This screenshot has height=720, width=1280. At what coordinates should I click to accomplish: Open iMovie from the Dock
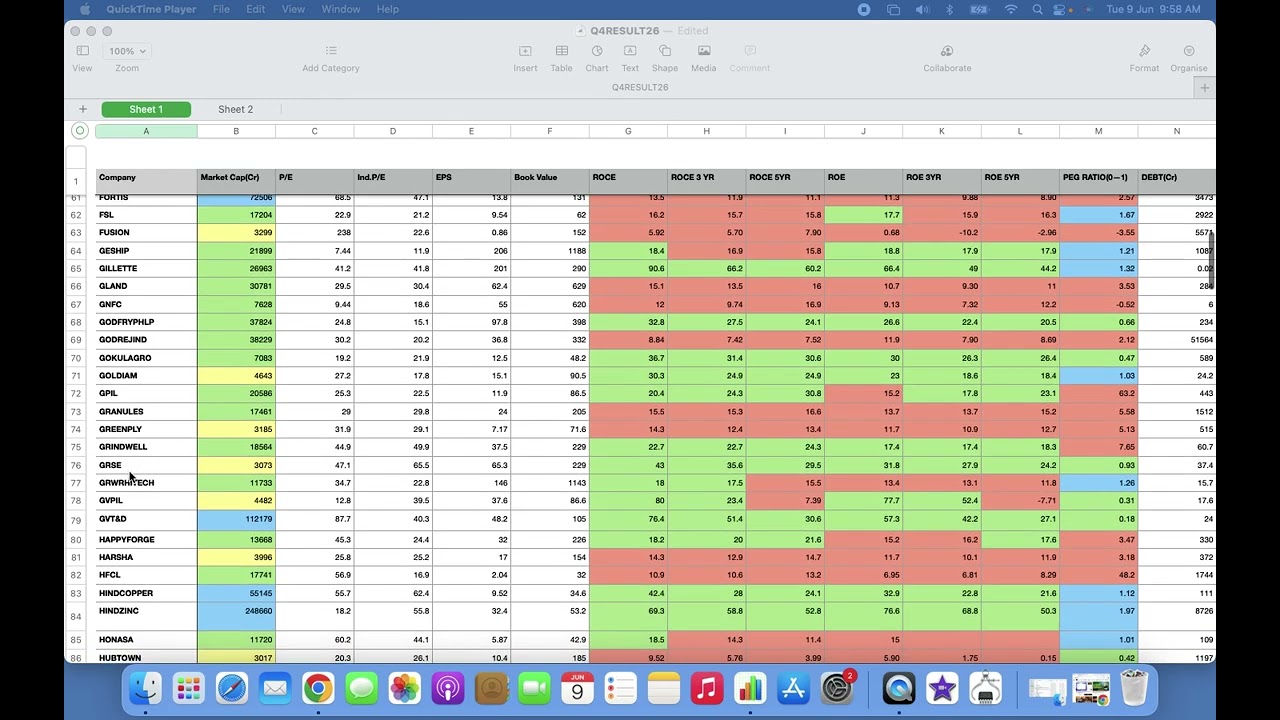point(942,688)
